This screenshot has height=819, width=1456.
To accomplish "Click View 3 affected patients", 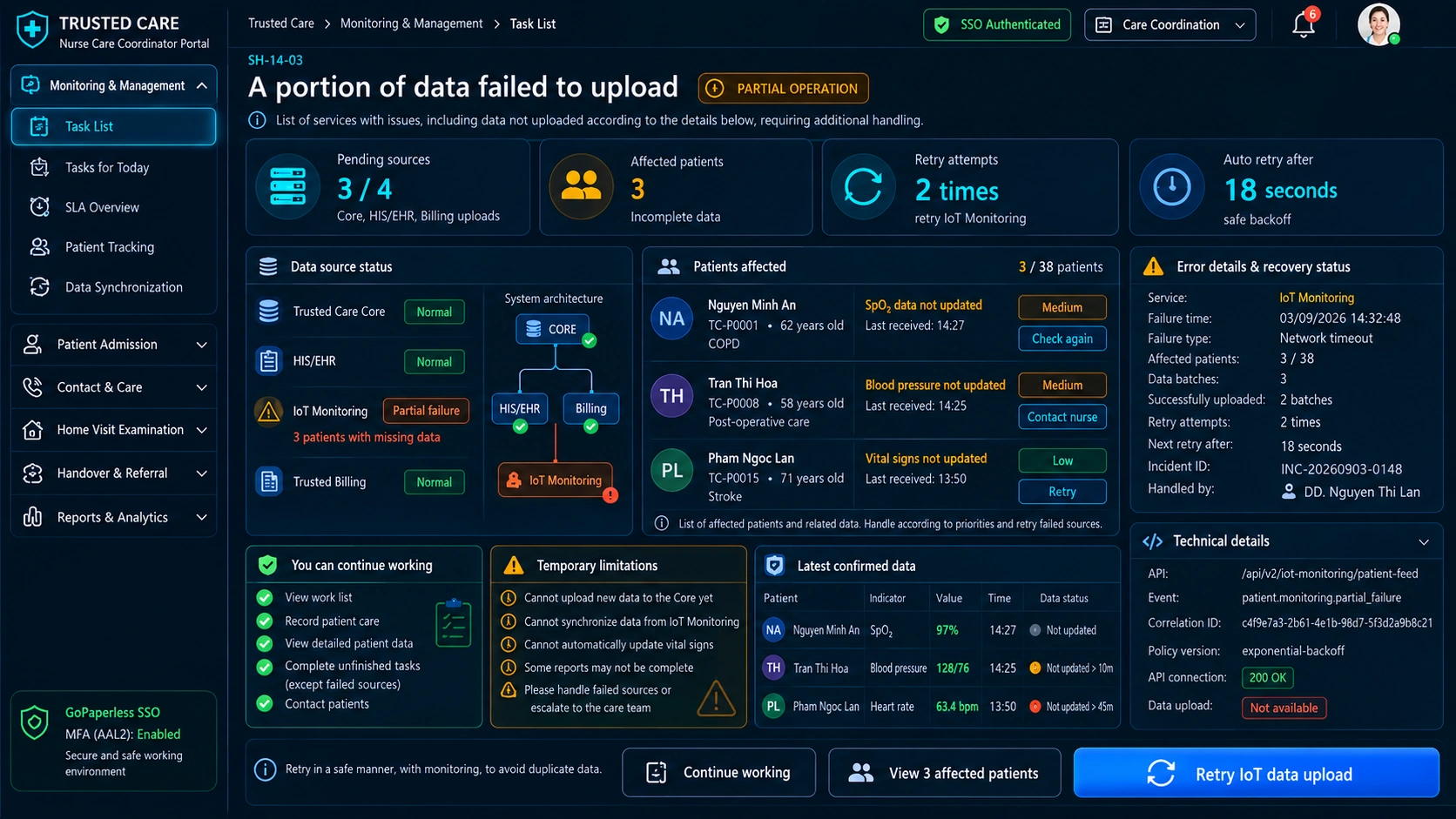I will 944,773.
